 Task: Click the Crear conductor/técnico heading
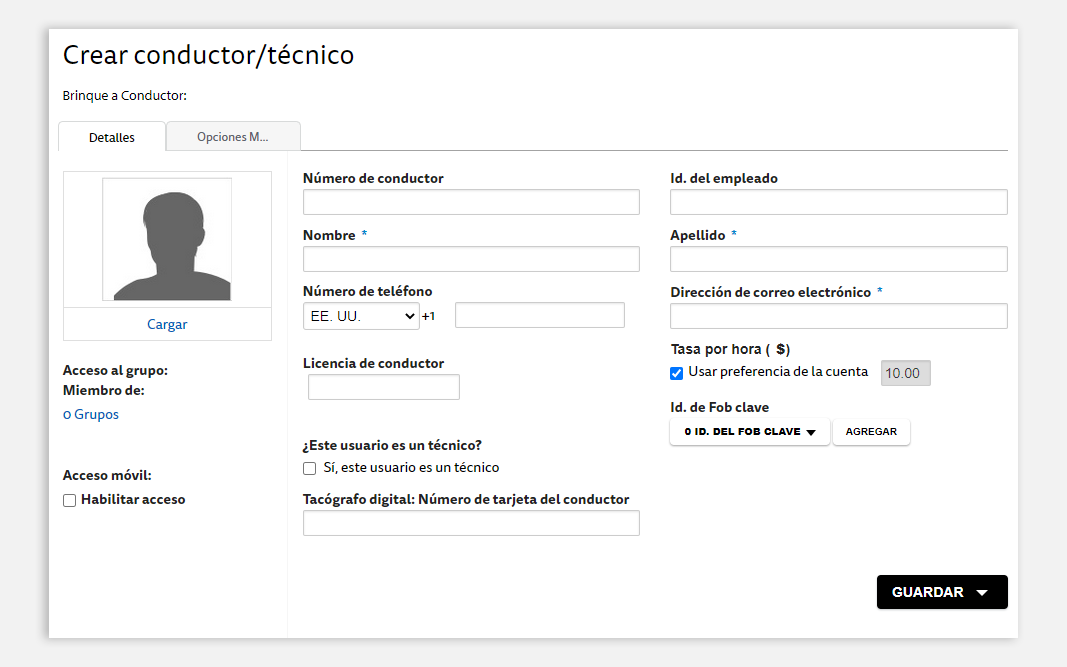pyautogui.click(x=208, y=55)
